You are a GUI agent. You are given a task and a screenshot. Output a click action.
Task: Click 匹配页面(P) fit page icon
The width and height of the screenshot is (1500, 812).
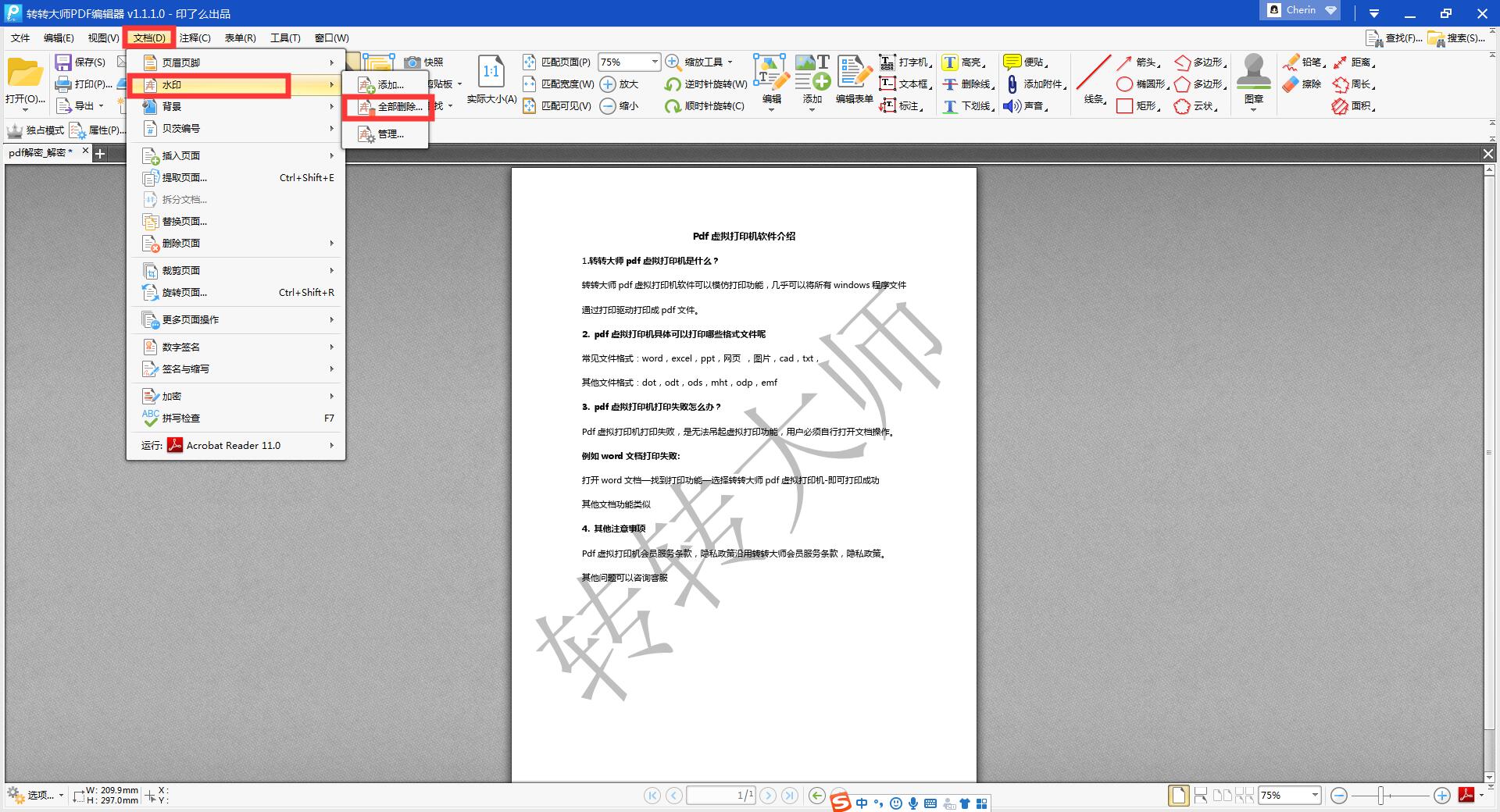click(529, 62)
